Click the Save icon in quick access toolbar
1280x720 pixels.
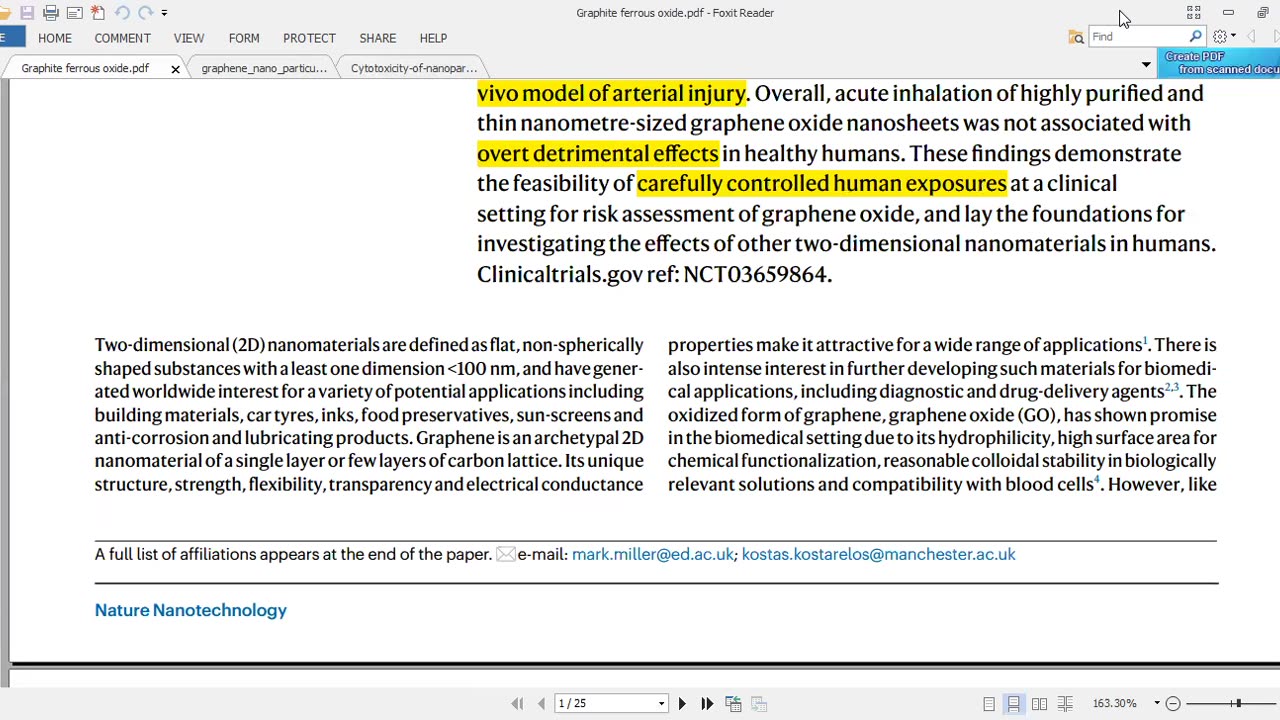pyautogui.click(x=27, y=13)
